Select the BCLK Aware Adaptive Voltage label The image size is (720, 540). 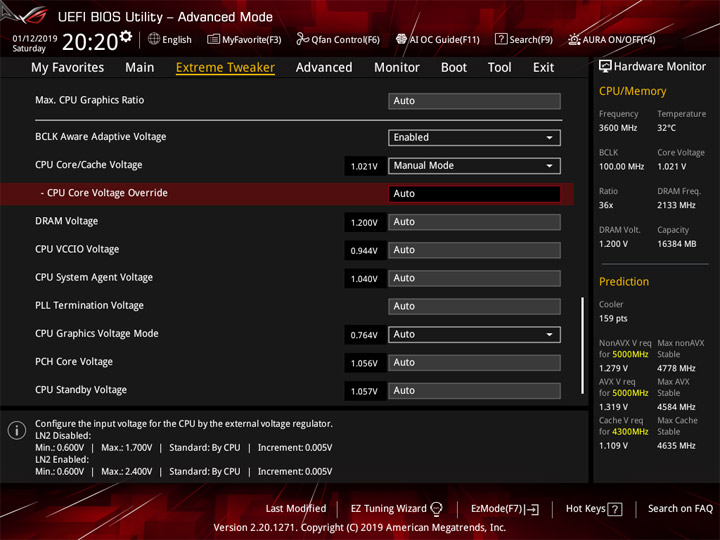coord(101,137)
